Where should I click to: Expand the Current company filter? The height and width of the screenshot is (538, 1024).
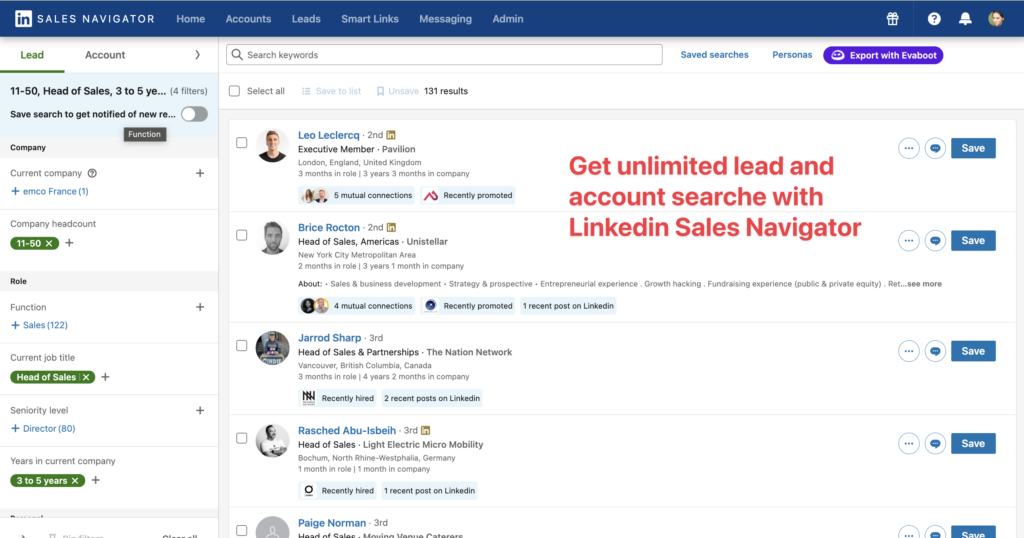point(200,173)
